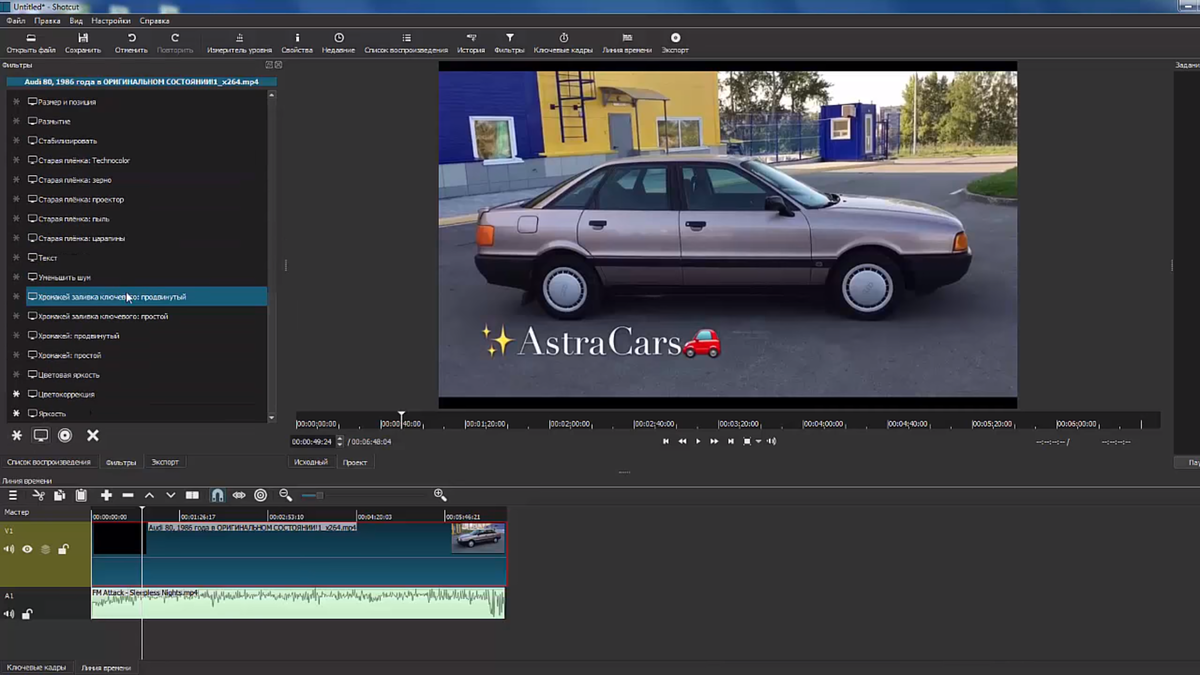Skip to the end of the video
The image size is (1200, 675).
coord(731,441)
